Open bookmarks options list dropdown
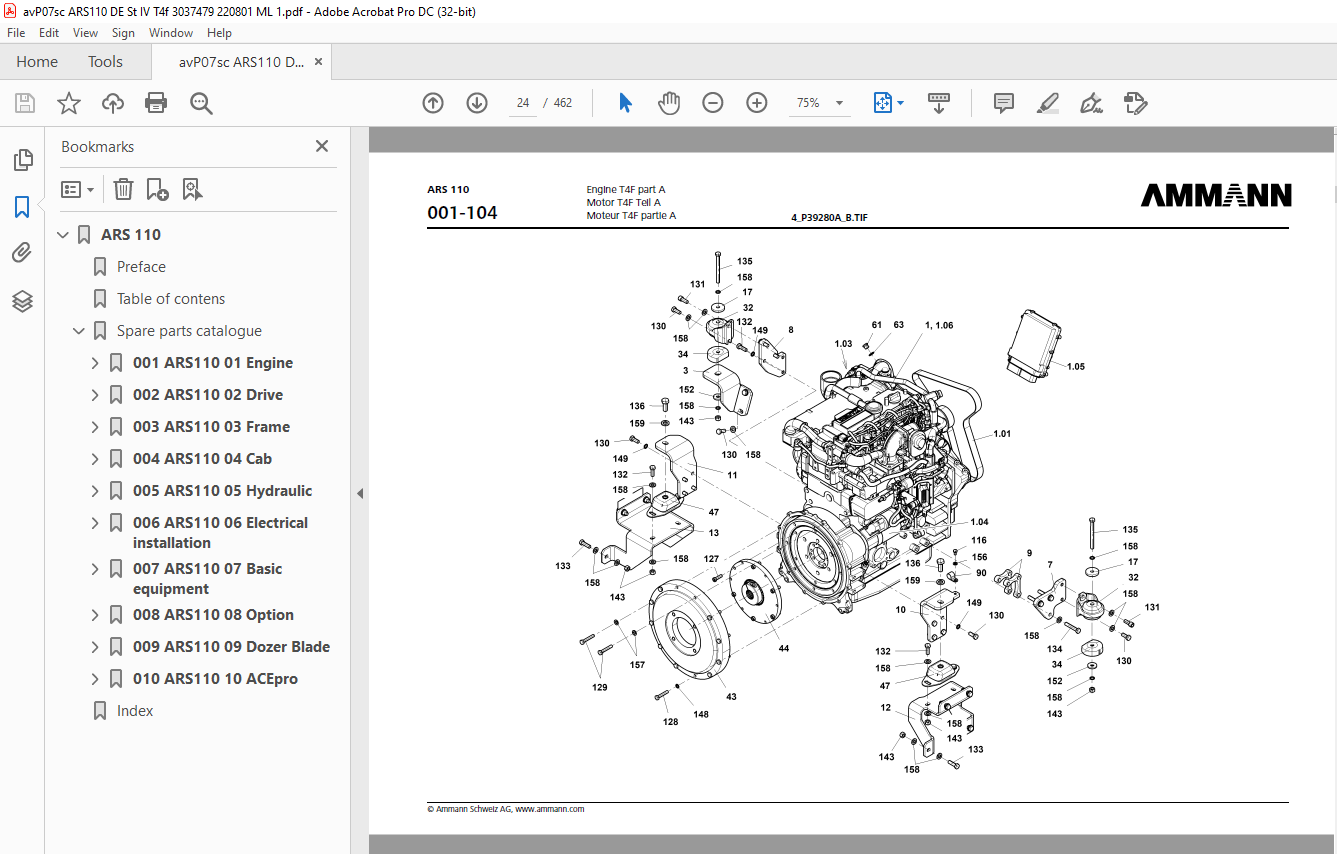The image size is (1337, 854). (x=78, y=189)
